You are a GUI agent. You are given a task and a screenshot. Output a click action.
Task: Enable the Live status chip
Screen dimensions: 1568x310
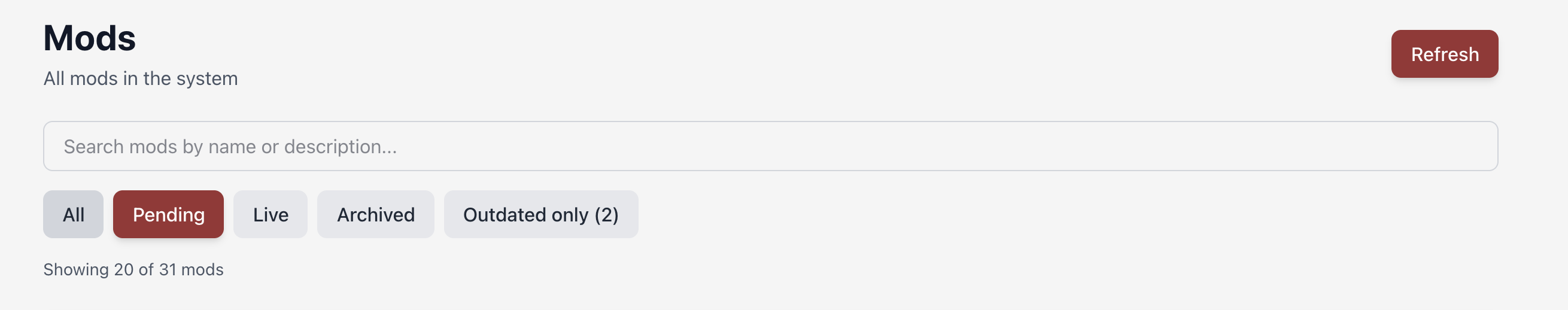click(x=271, y=214)
